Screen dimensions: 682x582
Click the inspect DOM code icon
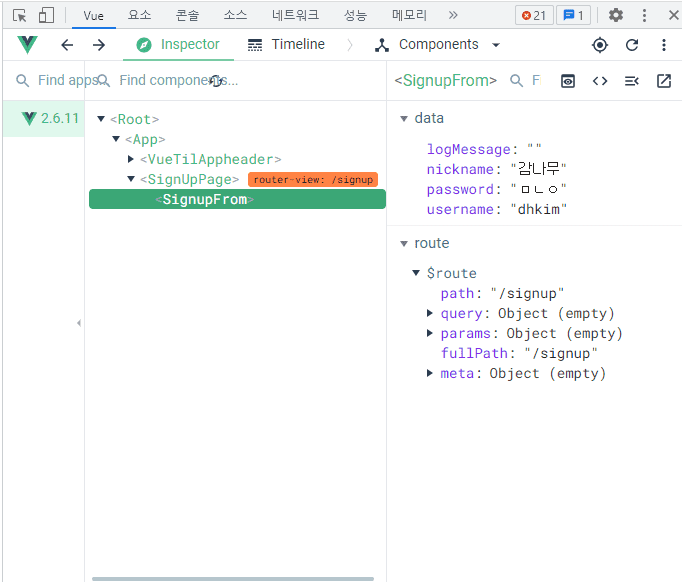[x=600, y=81]
